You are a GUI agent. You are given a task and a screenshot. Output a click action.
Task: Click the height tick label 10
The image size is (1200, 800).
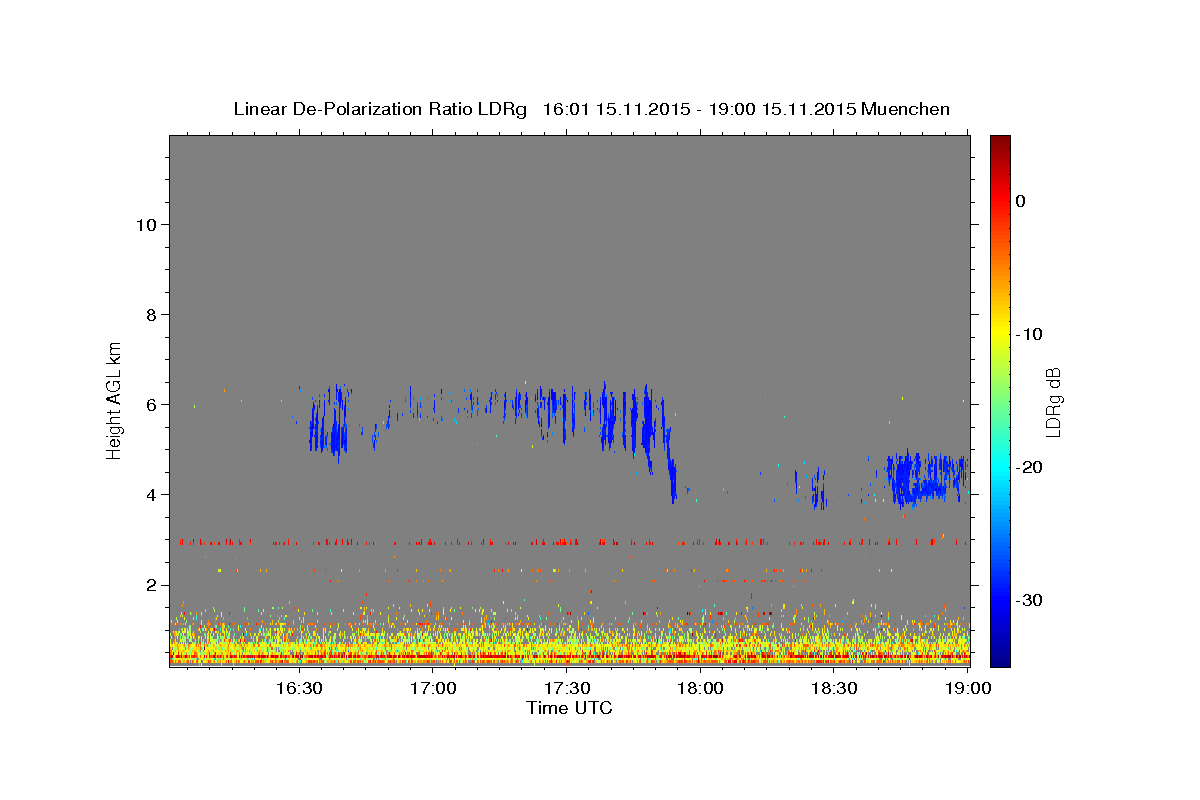coord(145,225)
